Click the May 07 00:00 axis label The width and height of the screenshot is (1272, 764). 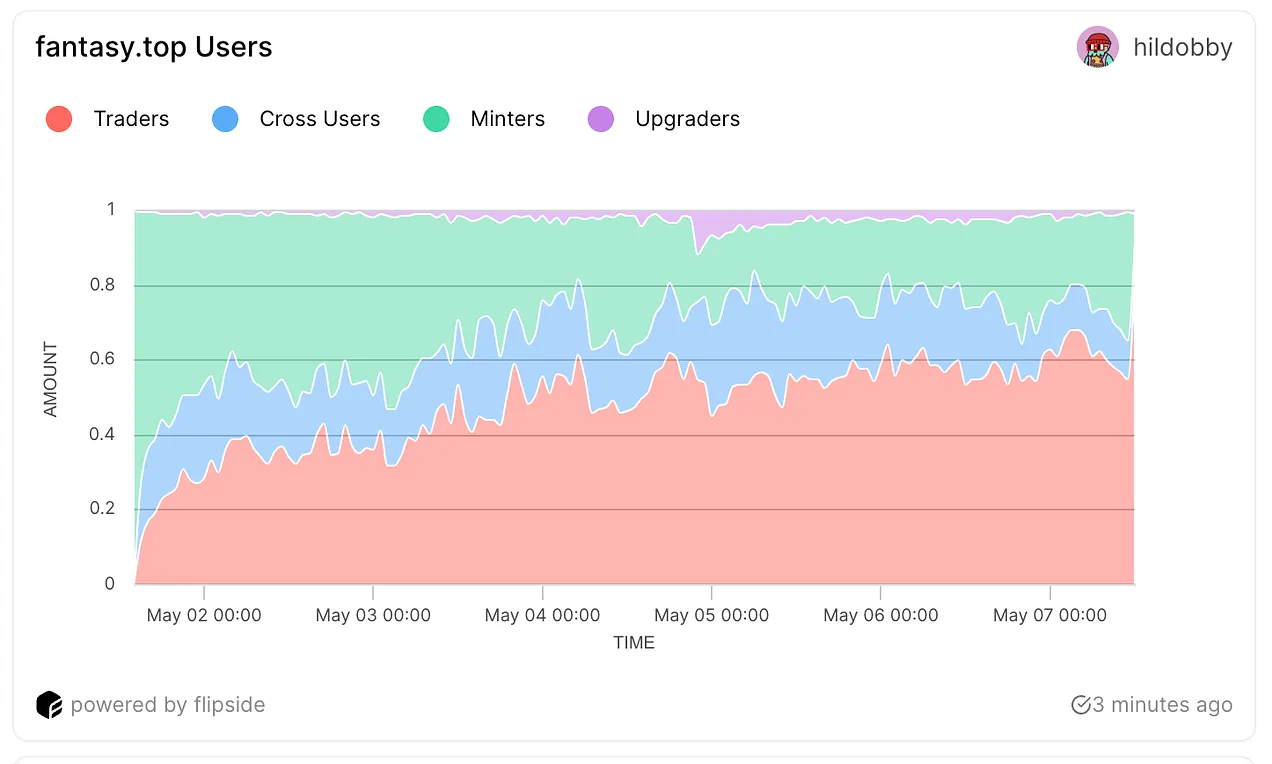tap(1050, 615)
